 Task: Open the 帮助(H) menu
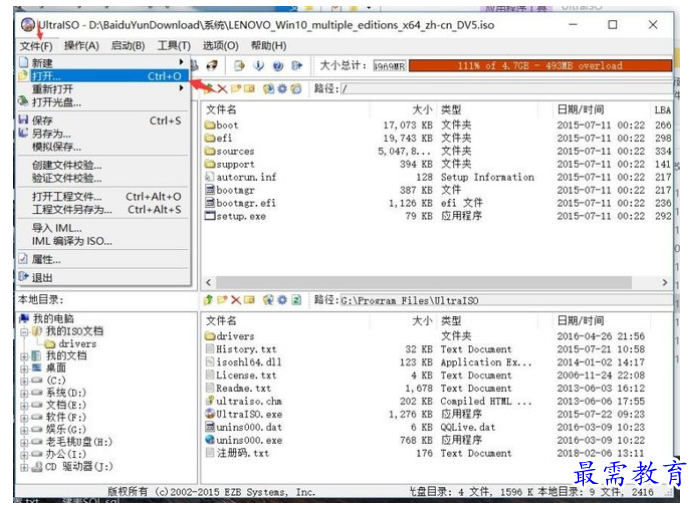[x=269, y=46]
